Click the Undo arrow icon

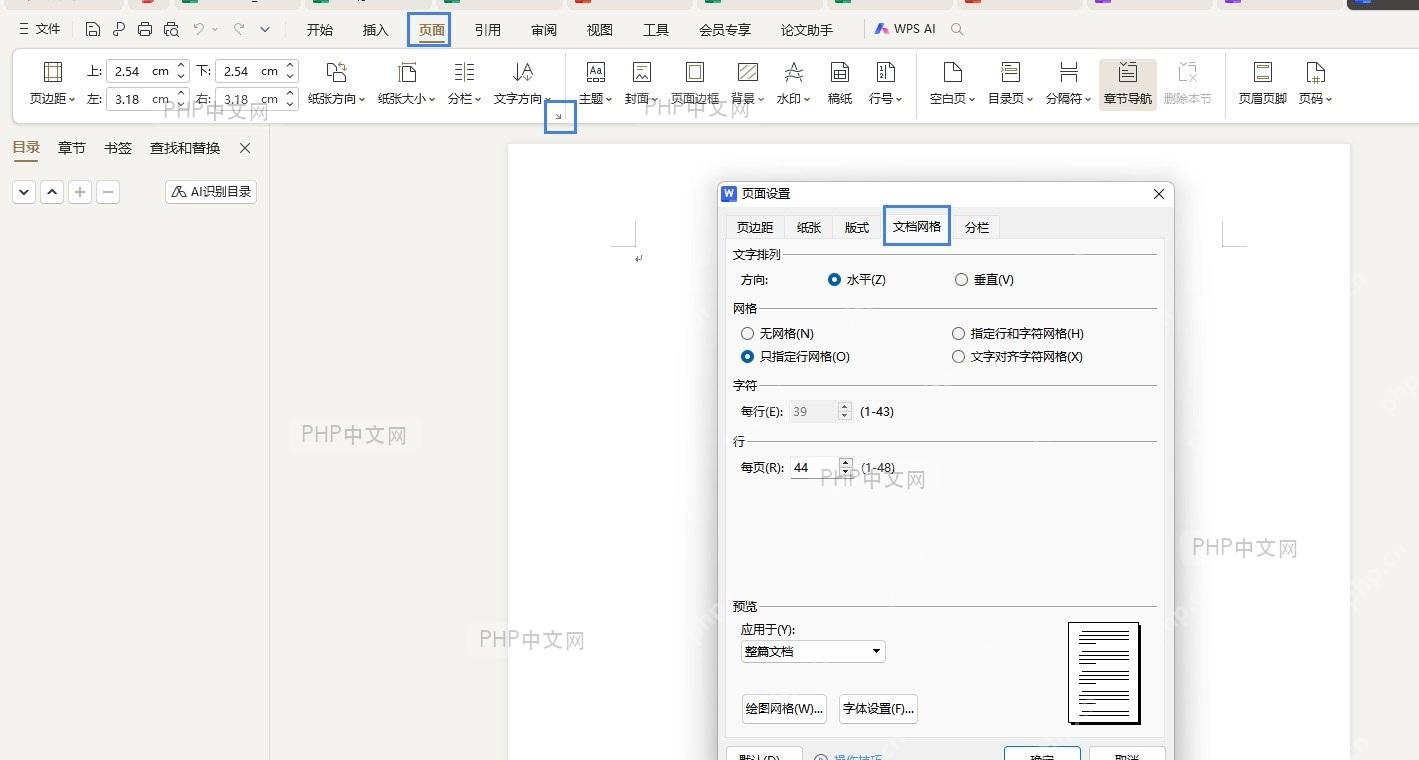199,30
